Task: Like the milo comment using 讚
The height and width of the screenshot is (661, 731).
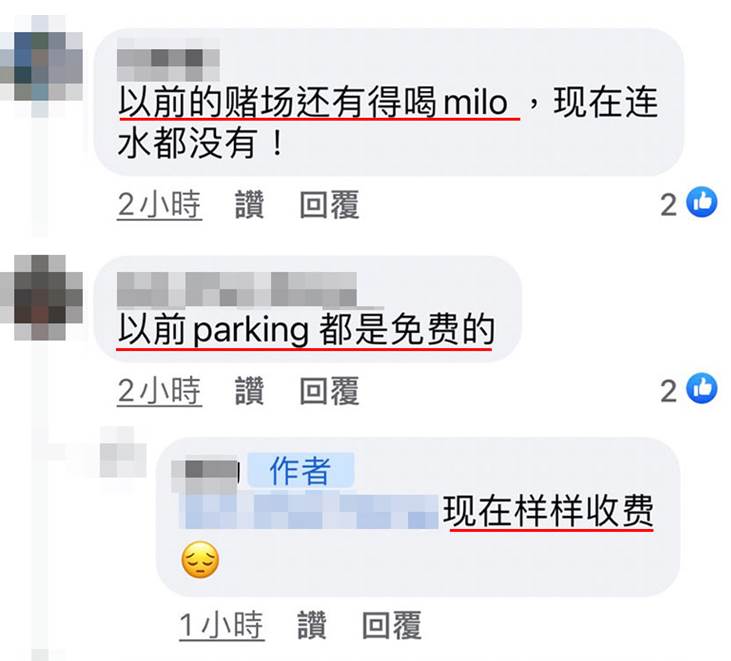Action: tap(249, 205)
